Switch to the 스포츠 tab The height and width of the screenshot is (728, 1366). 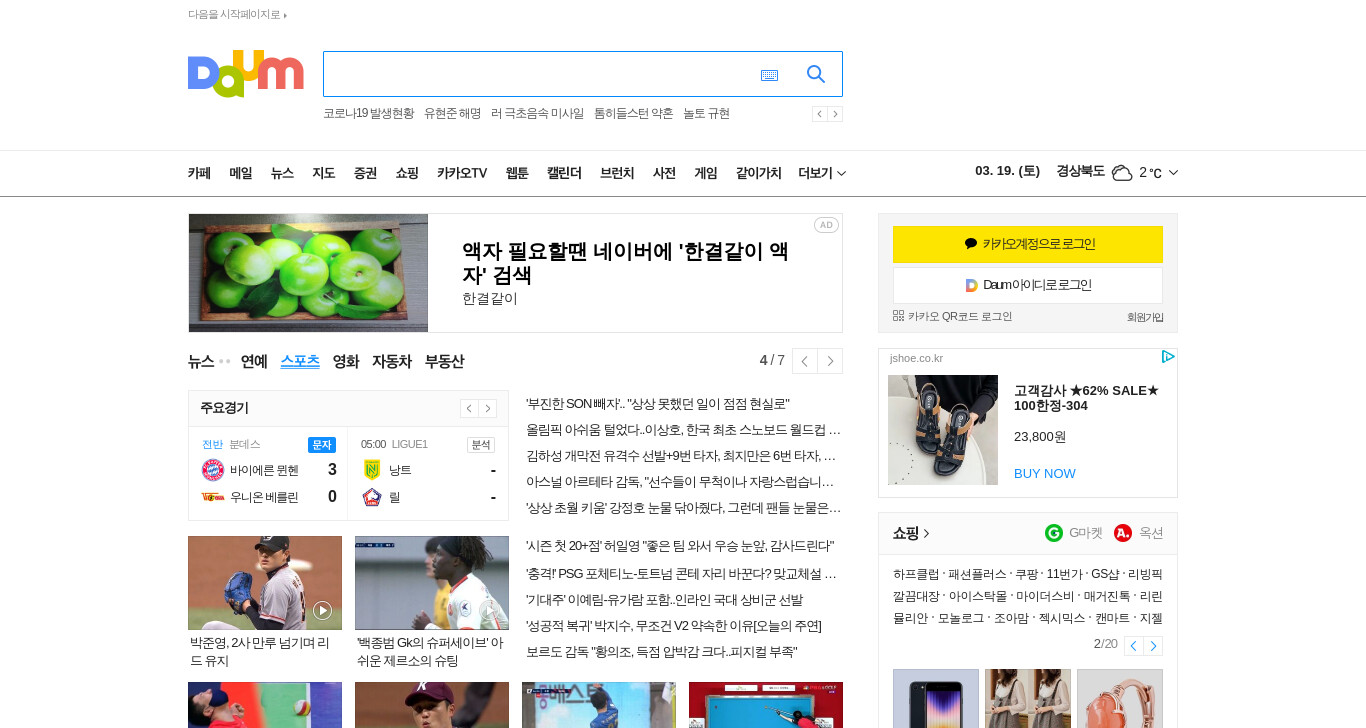coord(300,361)
